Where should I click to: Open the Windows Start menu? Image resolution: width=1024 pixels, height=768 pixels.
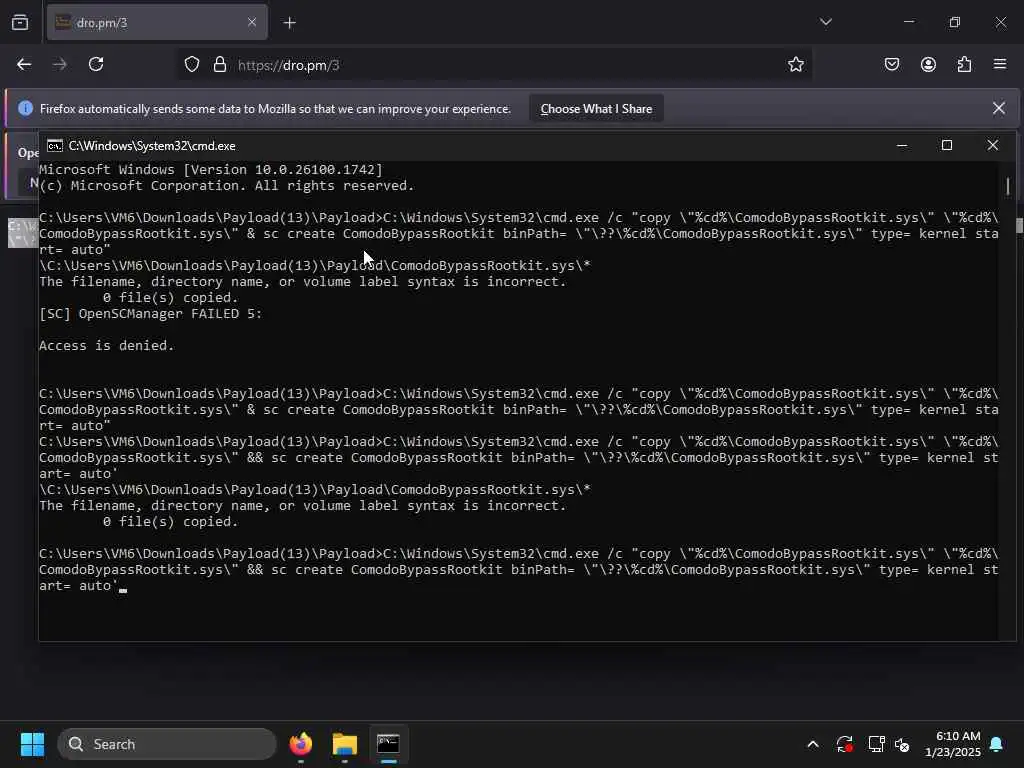pyautogui.click(x=32, y=744)
